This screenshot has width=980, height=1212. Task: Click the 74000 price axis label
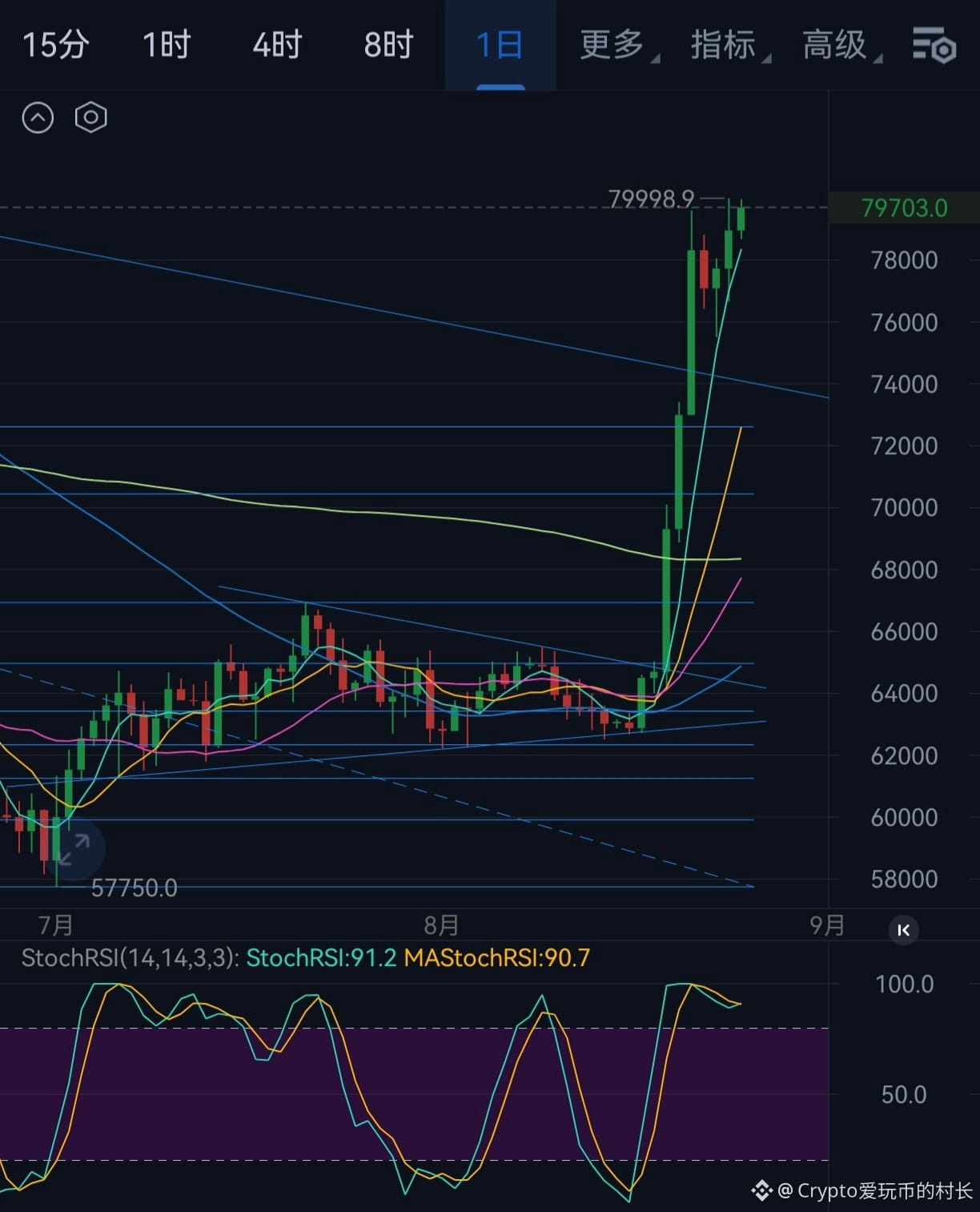click(x=904, y=384)
